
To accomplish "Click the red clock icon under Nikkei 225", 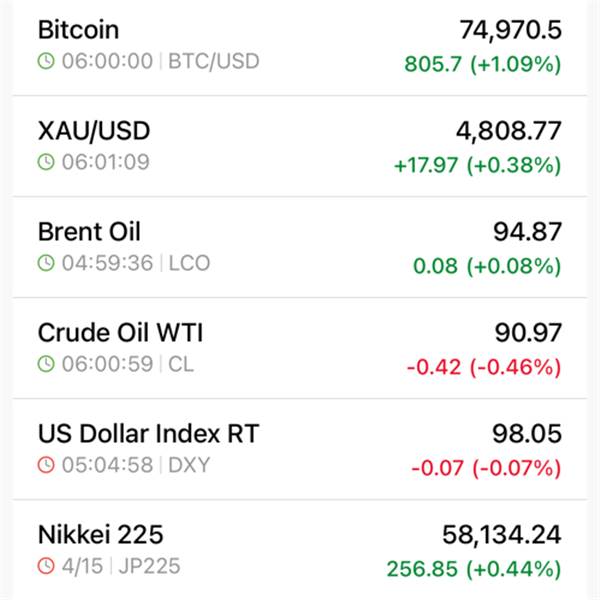I will click(x=46, y=566).
